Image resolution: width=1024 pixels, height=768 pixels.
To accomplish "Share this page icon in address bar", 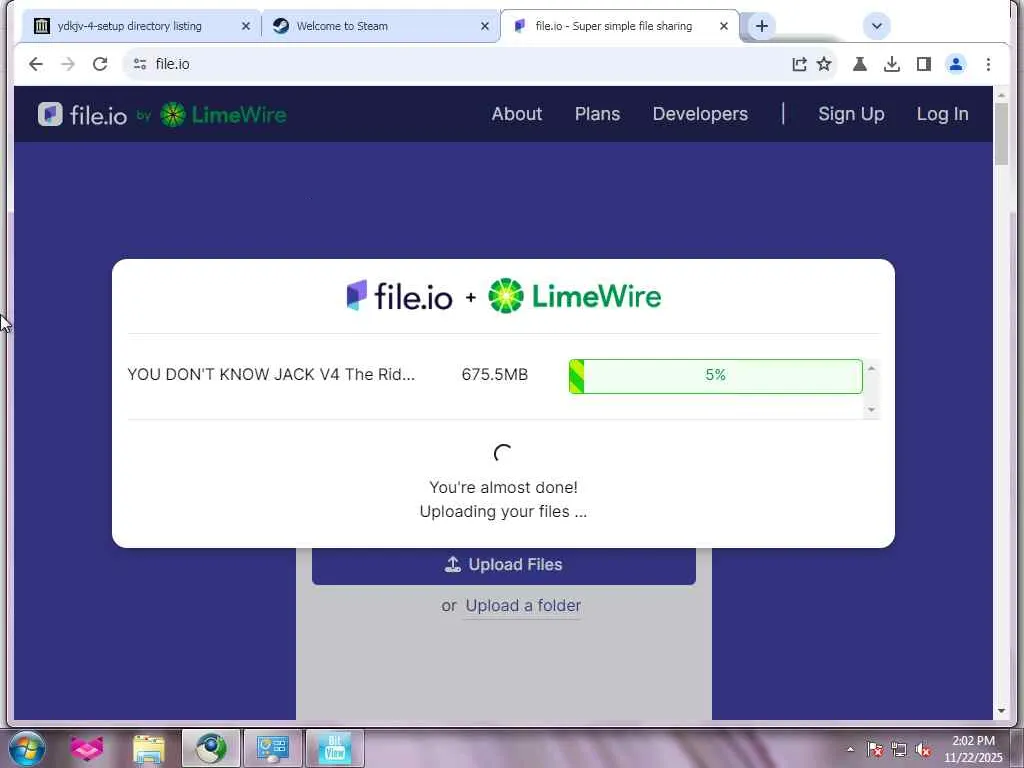I will [799, 64].
